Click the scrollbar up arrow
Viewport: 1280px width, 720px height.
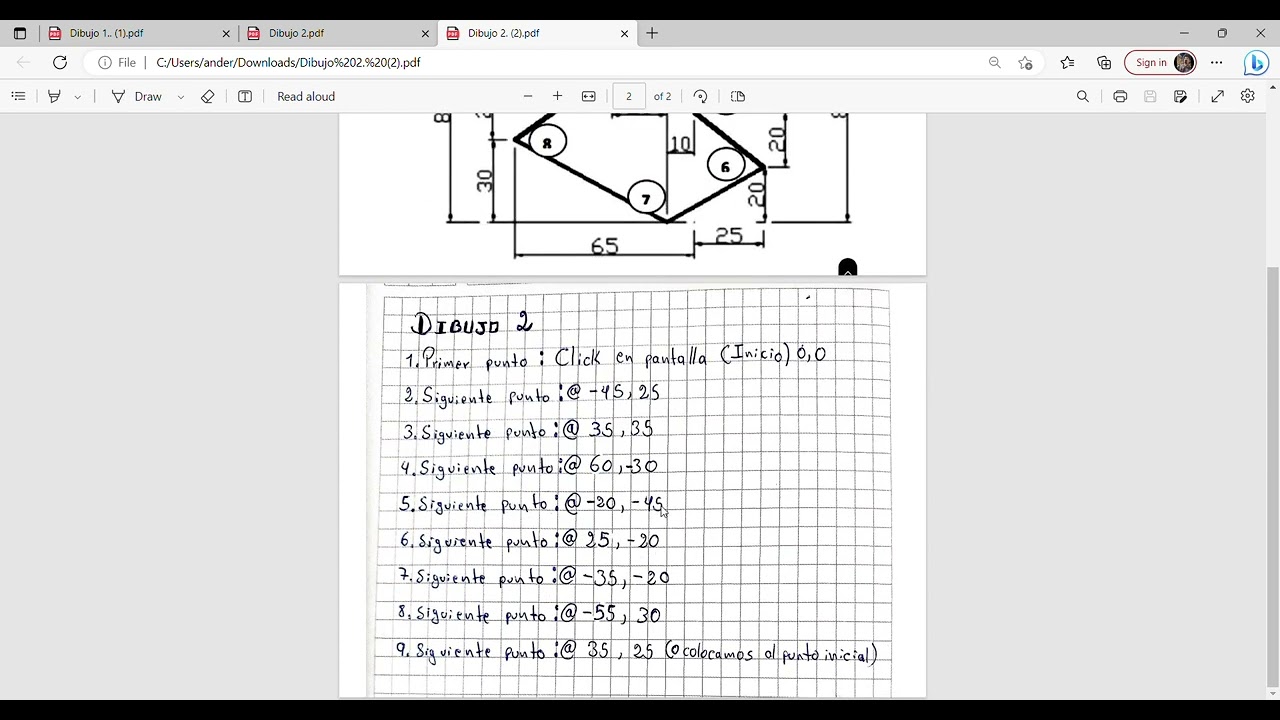(1272, 89)
